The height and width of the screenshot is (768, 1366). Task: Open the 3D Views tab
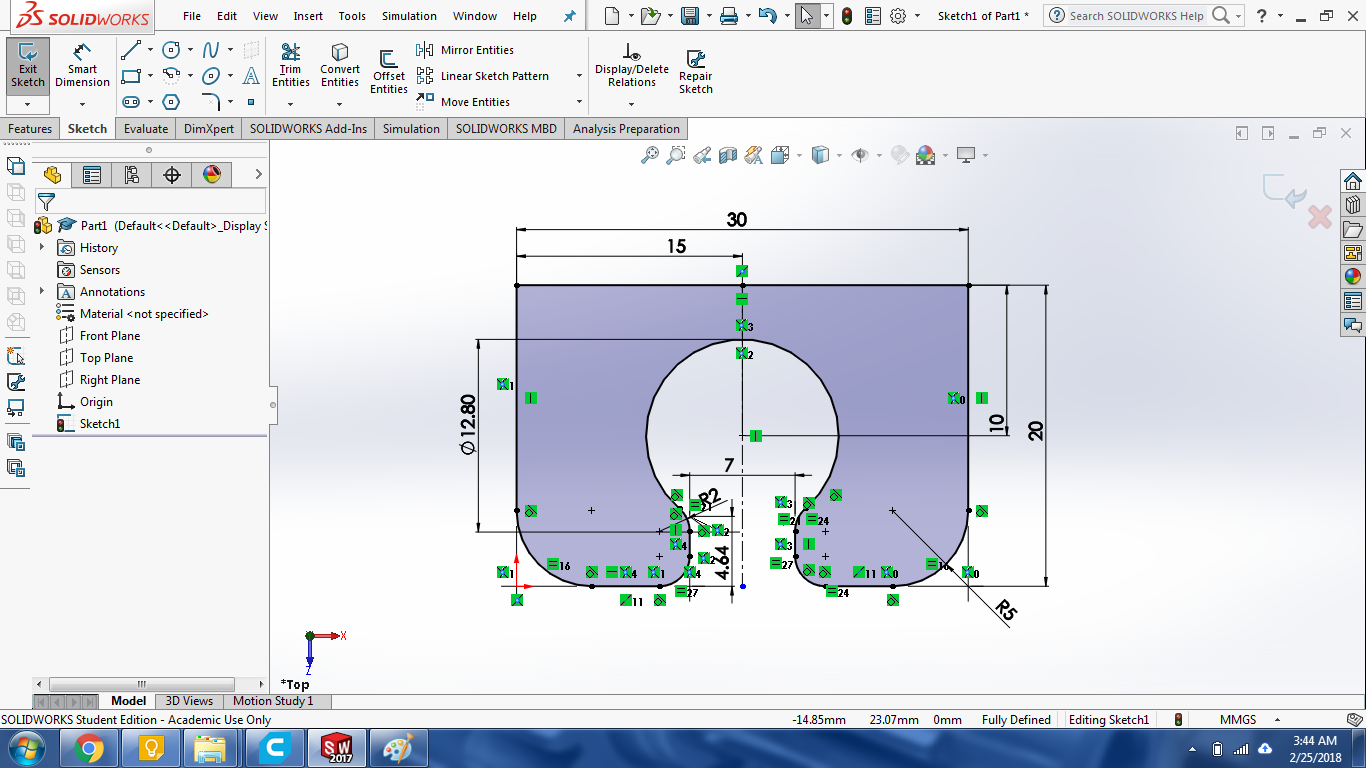pyautogui.click(x=189, y=701)
